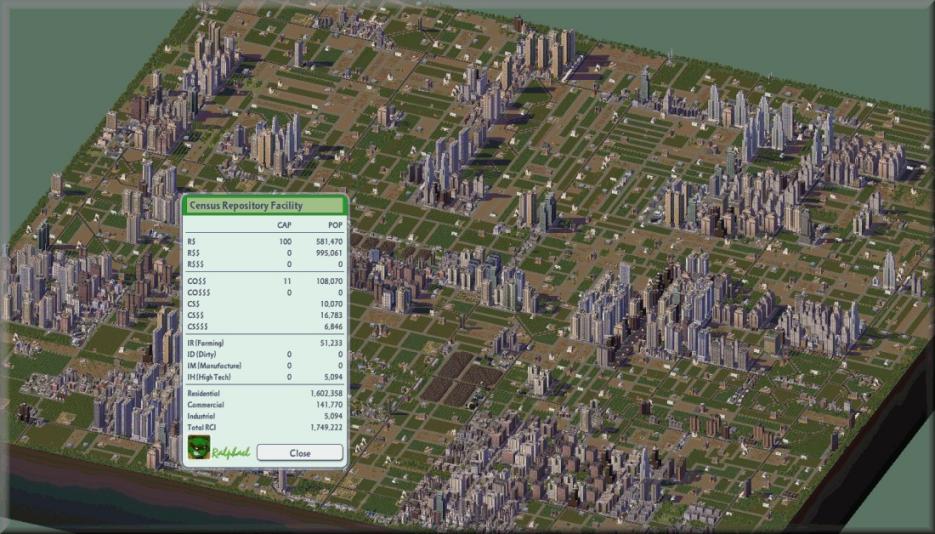This screenshot has height=534, width=935.
Task: Select the Residential total 1,602,358
Action: pos(326,393)
